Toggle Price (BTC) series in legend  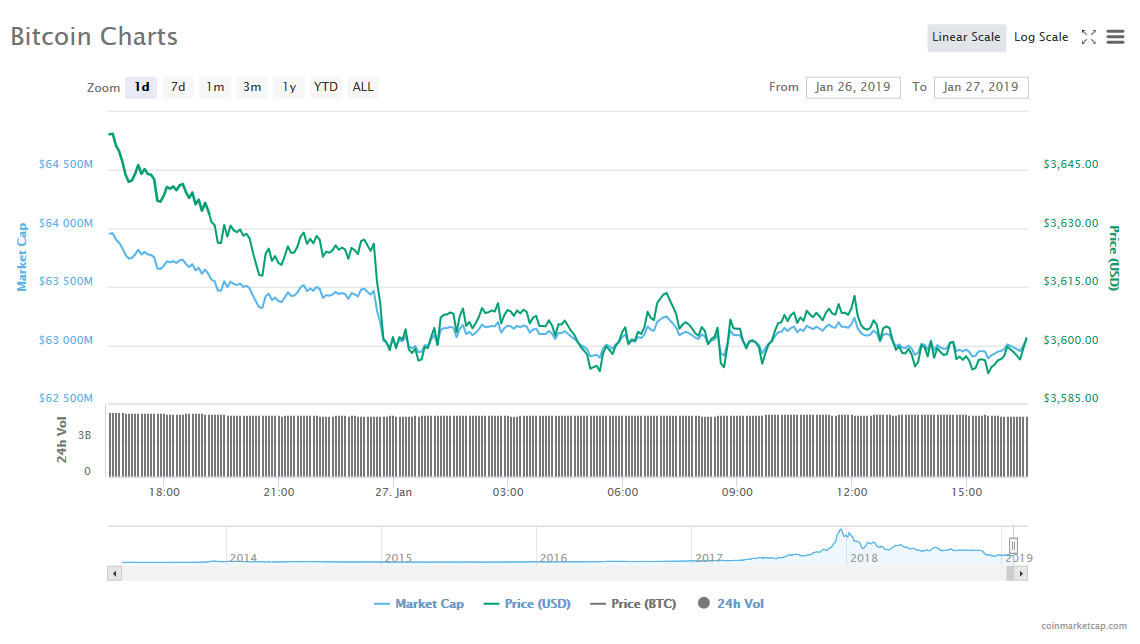coord(633,604)
